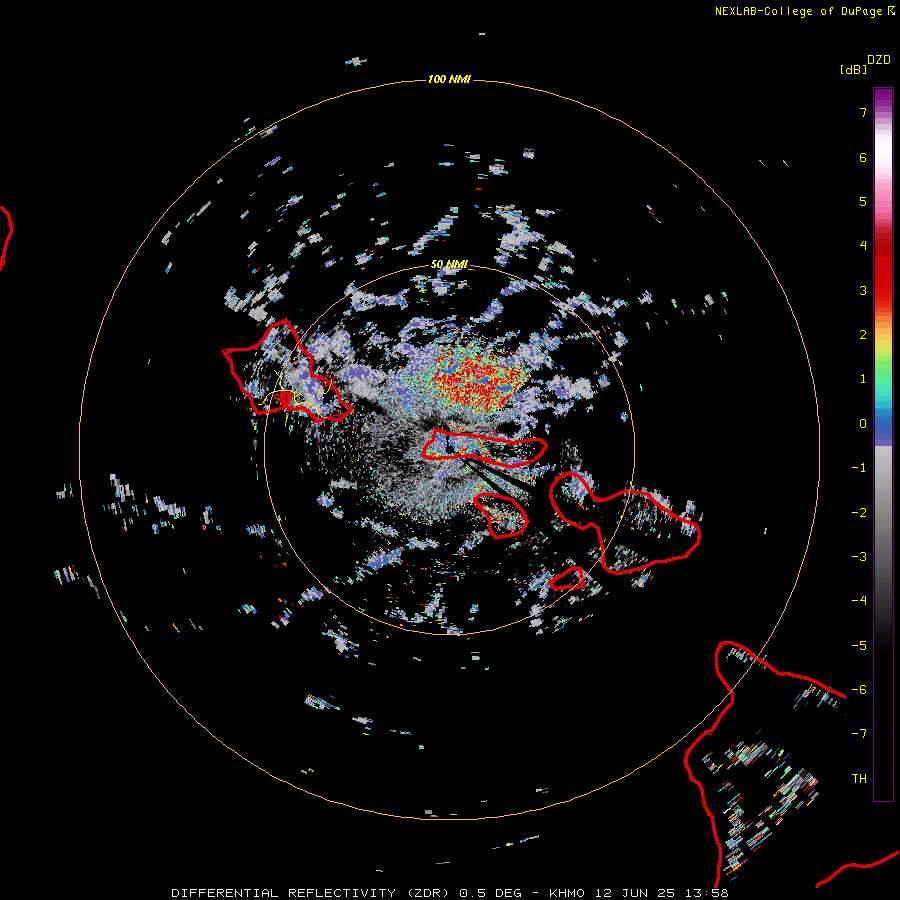The image size is (900, 900).
Task: Click the -2 value on the color scale
Action: click(859, 513)
